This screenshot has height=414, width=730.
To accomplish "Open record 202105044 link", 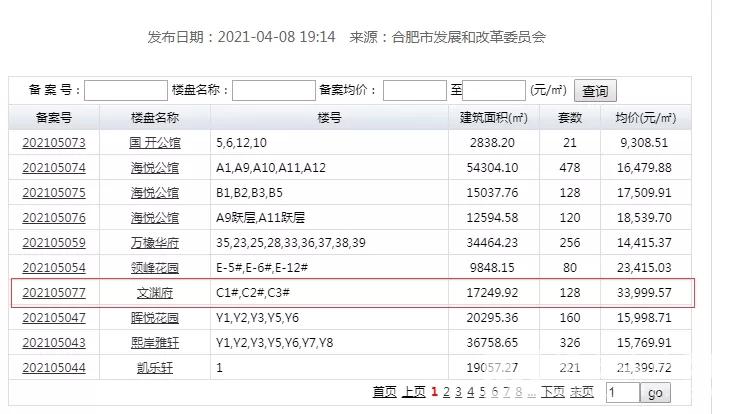I will click(x=54, y=367).
